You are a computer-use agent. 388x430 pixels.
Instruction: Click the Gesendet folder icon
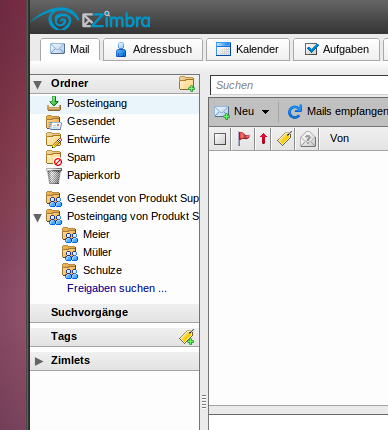click(x=54, y=122)
